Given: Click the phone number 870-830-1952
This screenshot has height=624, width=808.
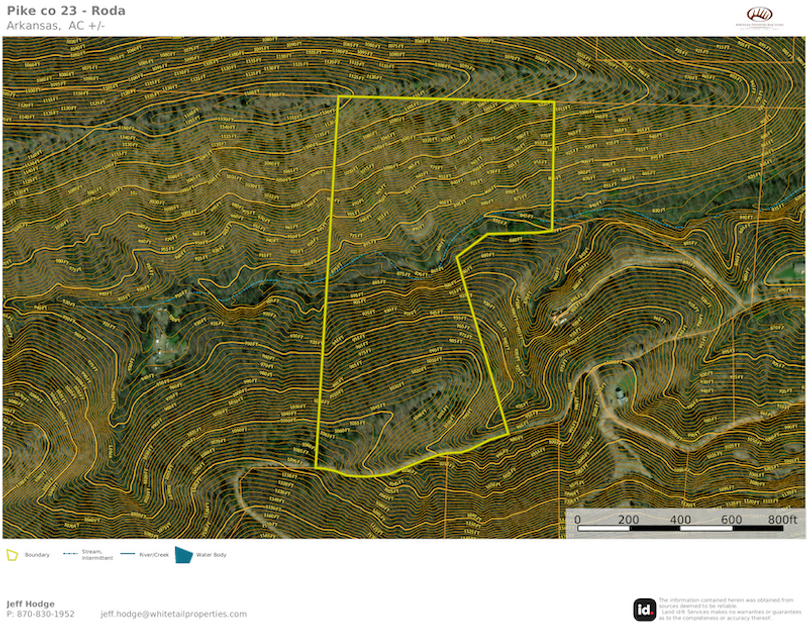Looking at the screenshot, I should pyautogui.click(x=45, y=614).
